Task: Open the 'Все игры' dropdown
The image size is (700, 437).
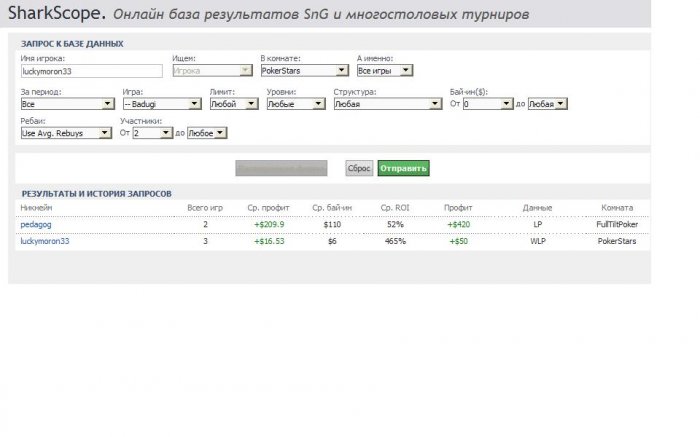Action: (x=385, y=71)
